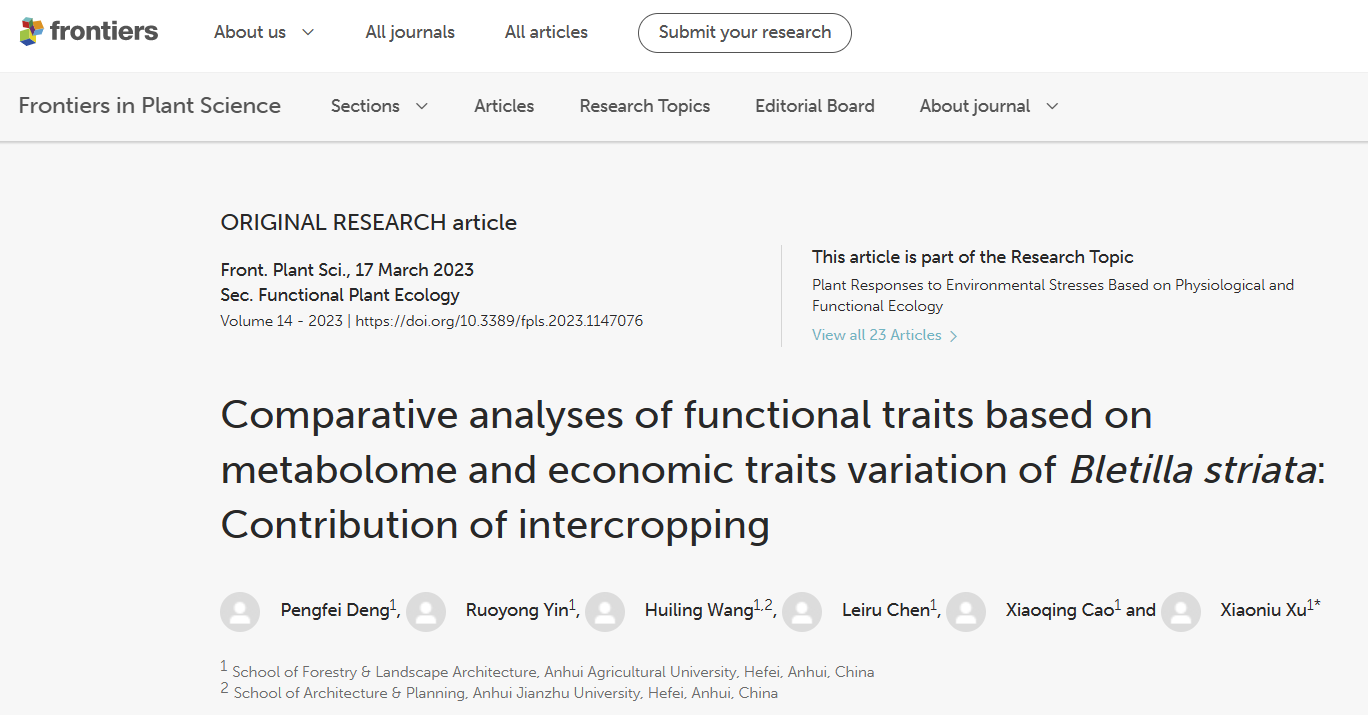Switch to the Articles tab
This screenshot has height=715, width=1368.
pyautogui.click(x=504, y=106)
